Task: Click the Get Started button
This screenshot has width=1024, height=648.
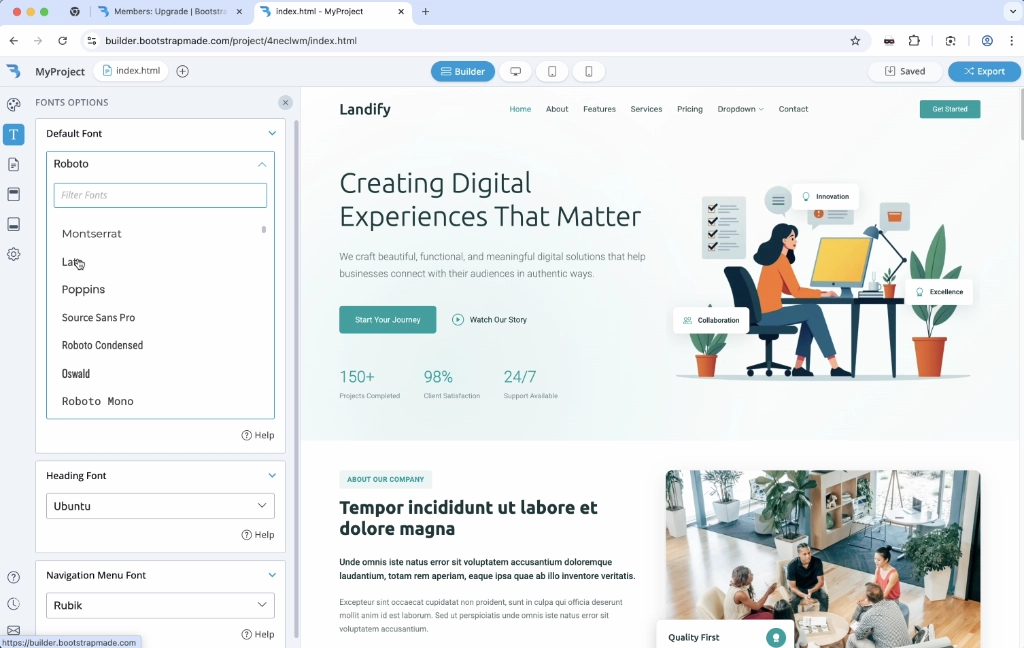Action: click(x=950, y=109)
